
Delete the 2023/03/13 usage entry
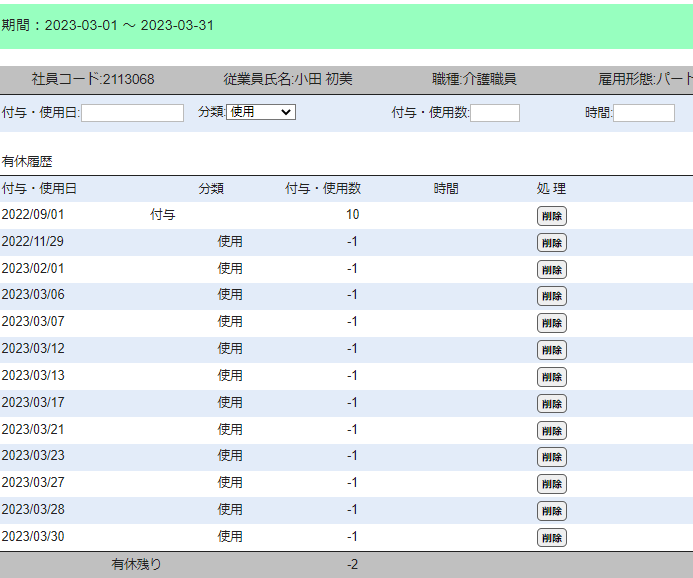pos(551,377)
